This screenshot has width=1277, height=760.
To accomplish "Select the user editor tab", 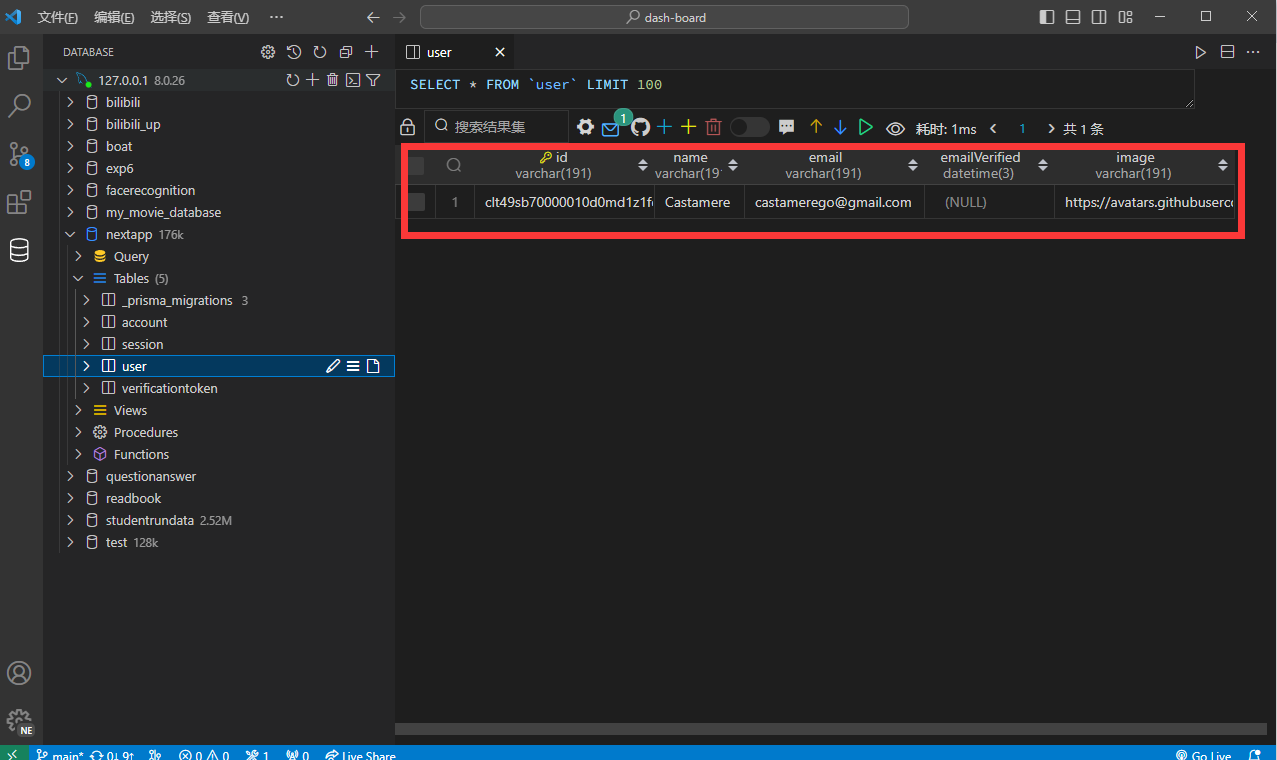I will tap(457, 52).
